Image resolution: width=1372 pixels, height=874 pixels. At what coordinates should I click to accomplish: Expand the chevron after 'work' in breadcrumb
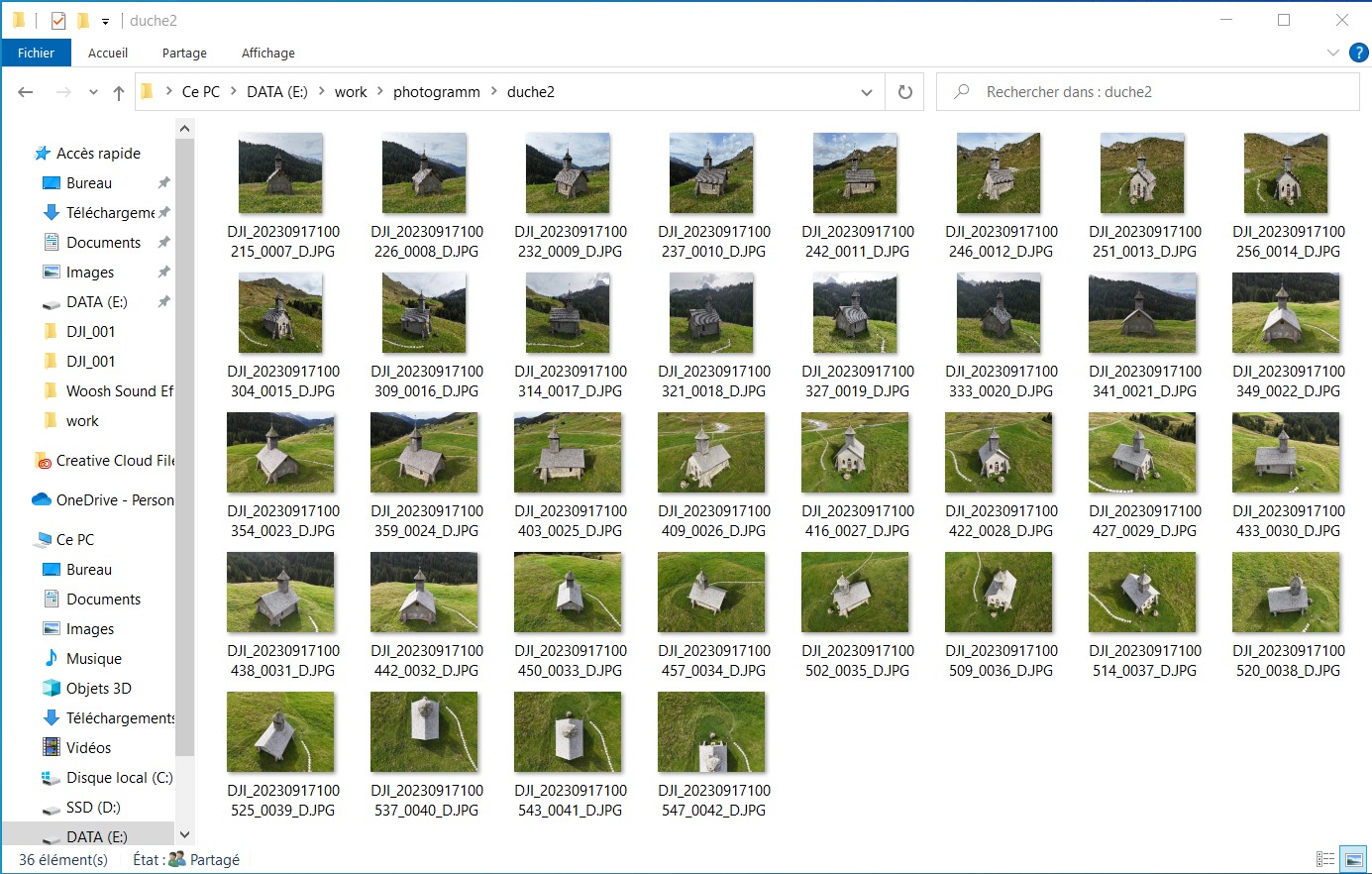click(x=380, y=92)
